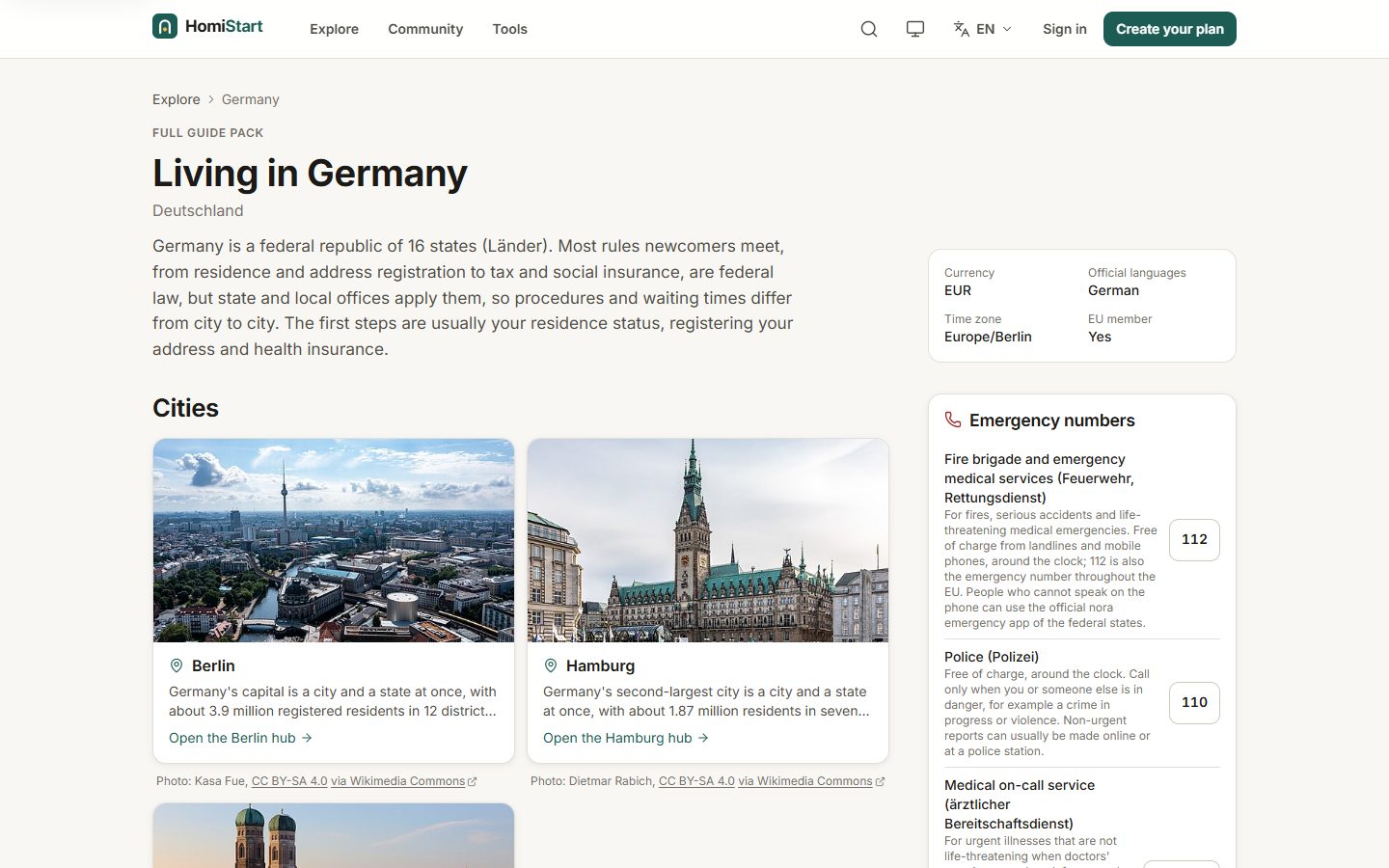The width and height of the screenshot is (1389, 868).
Task: Click the Germany breadcrumb item
Action: coord(250,99)
